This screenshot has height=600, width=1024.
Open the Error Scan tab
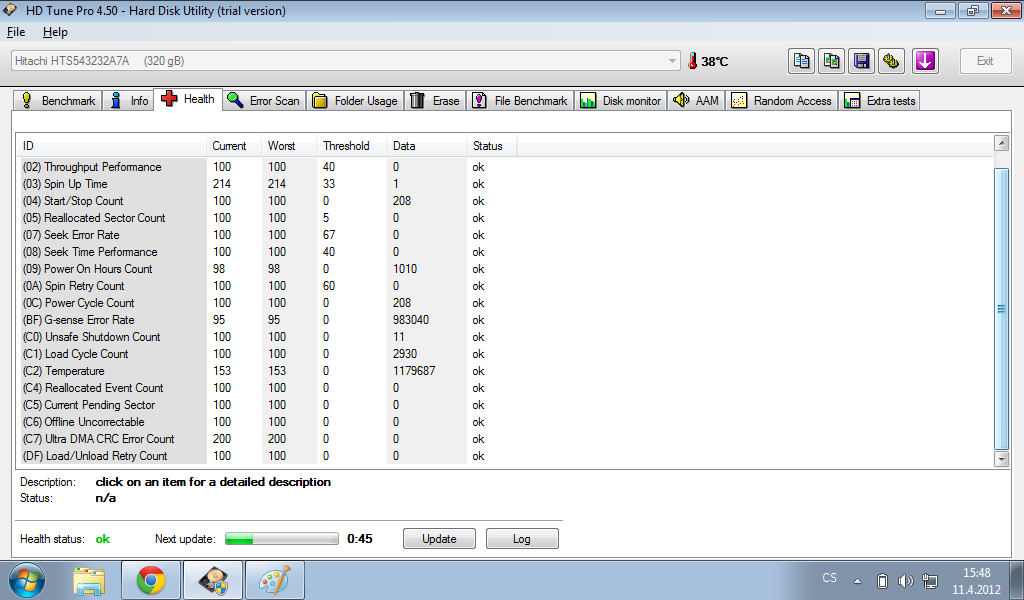pos(264,101)
